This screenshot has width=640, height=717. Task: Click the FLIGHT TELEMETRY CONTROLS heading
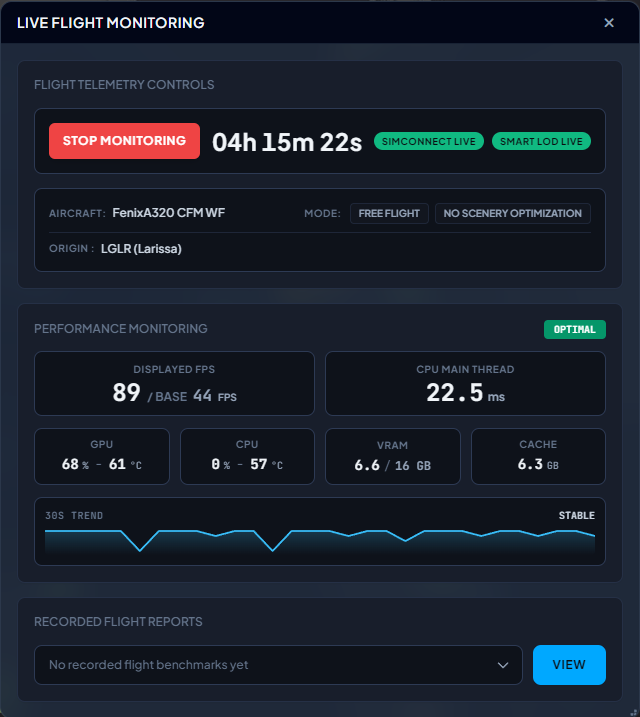tap(124, 85)
